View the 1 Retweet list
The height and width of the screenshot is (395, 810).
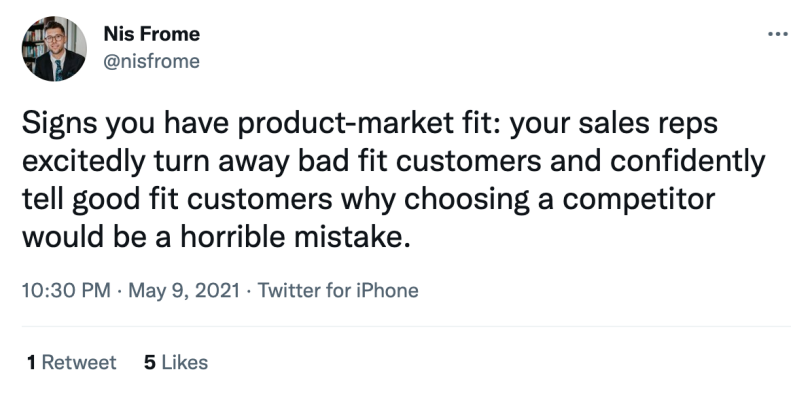click(x=71, y=362)
